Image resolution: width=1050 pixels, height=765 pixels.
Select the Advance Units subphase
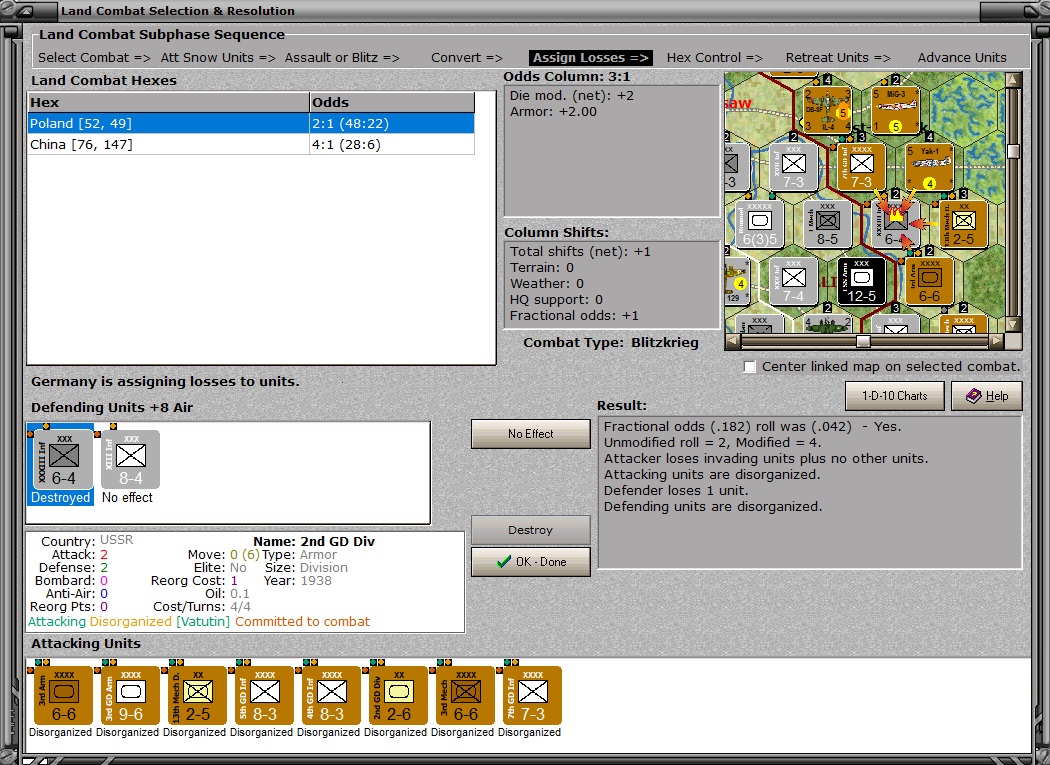(962, 58)
